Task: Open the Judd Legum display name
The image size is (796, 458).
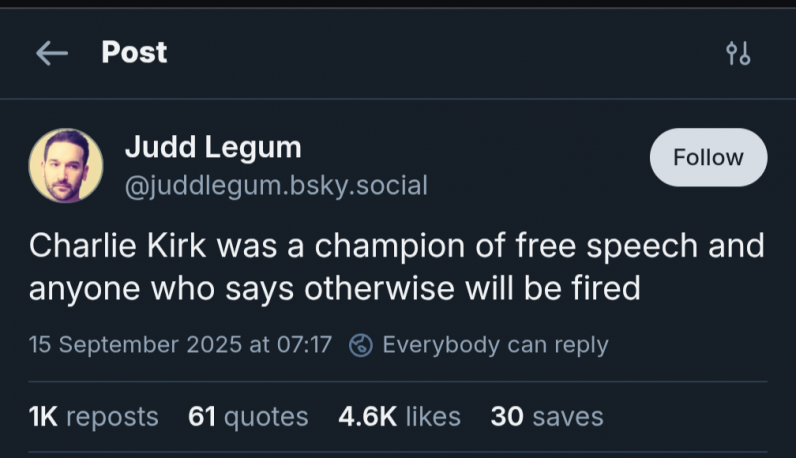Action: (212, 148)
